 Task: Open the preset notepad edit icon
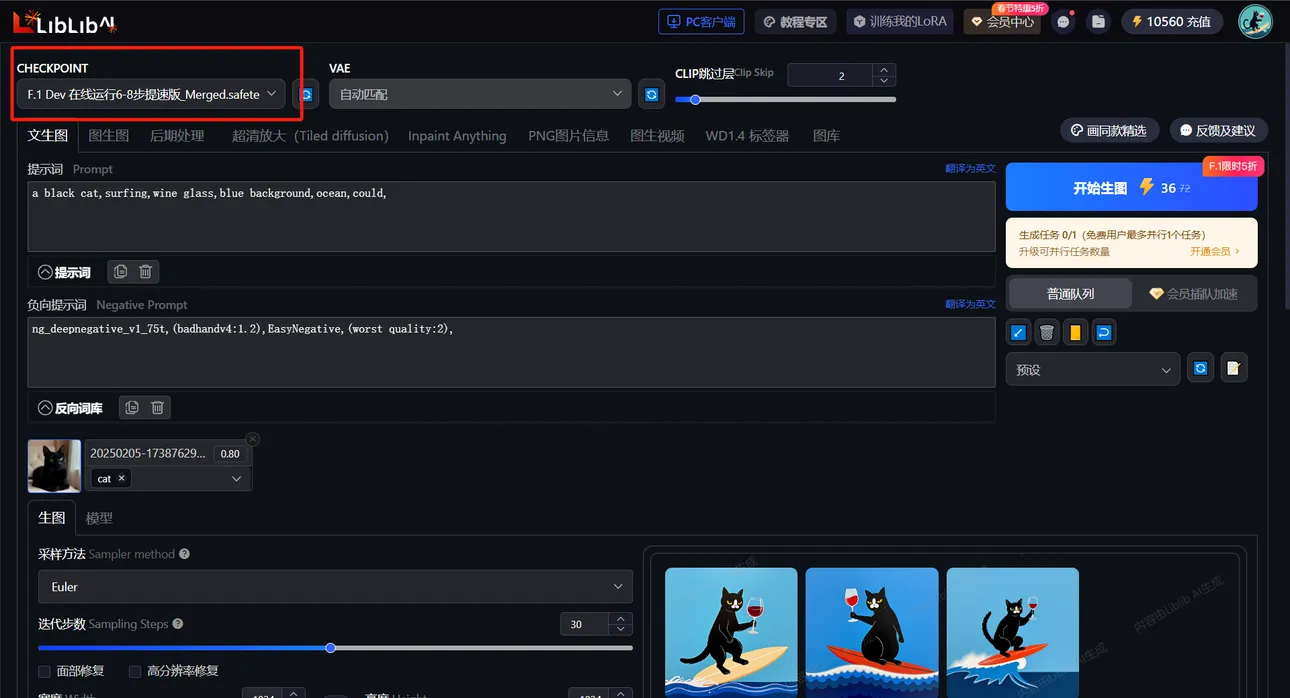coord(1234,369)
